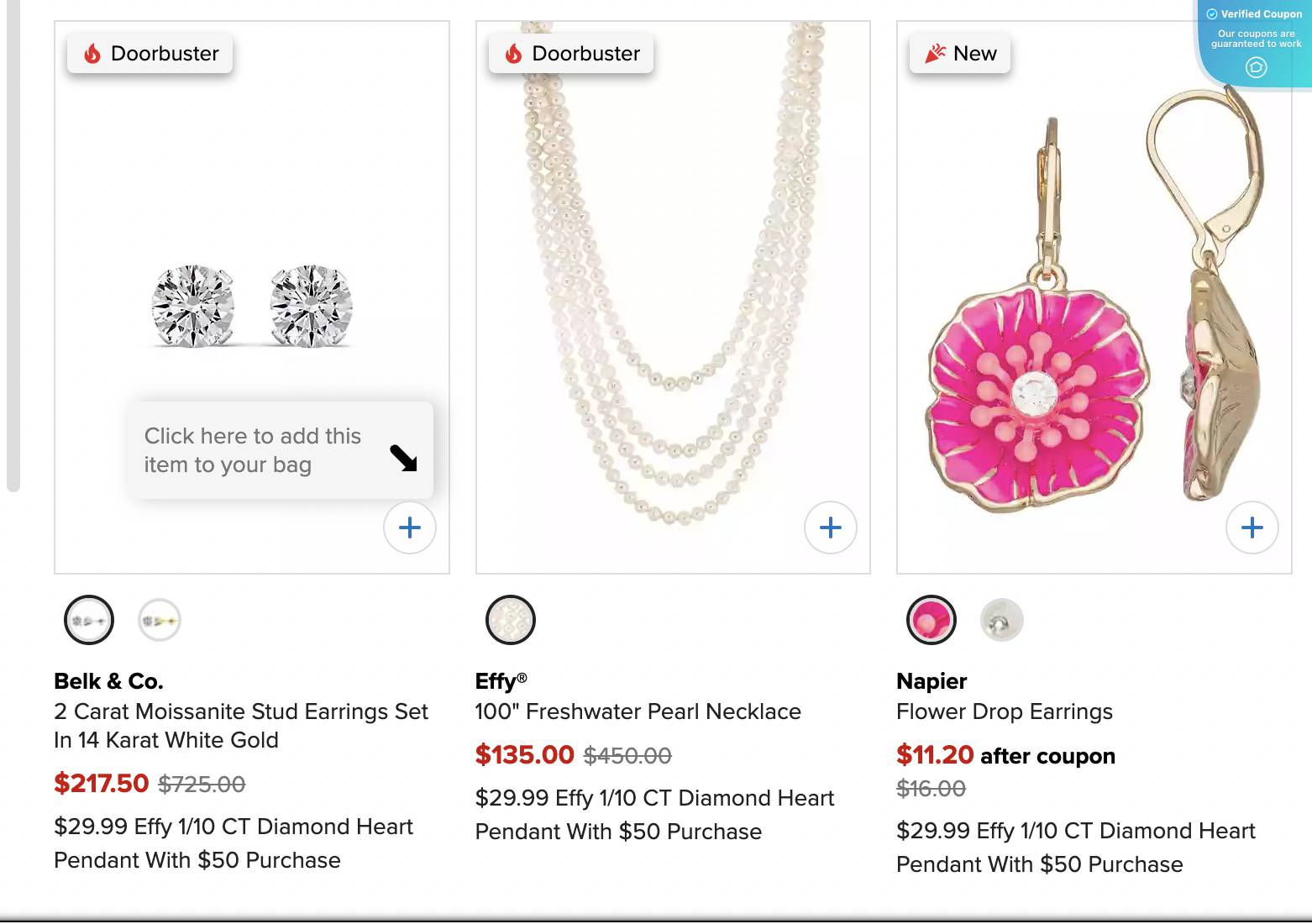Select the gold variant thumbnail for stud earrings
Image resolution: width=1312 pixels, height=924 pixels.
[x=160, y=619]
